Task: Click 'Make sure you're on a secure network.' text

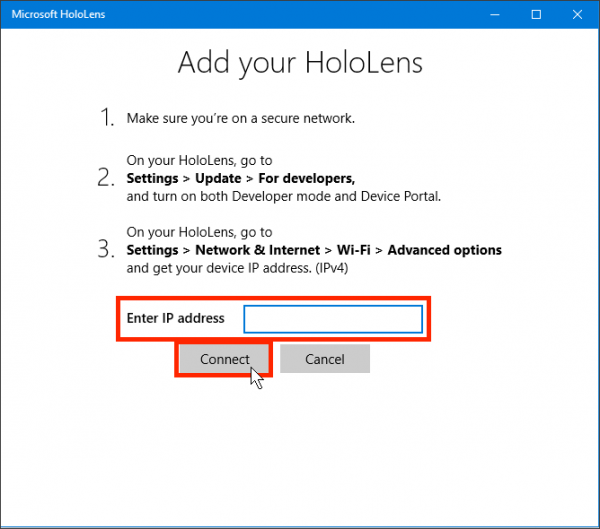Action: 241,118
